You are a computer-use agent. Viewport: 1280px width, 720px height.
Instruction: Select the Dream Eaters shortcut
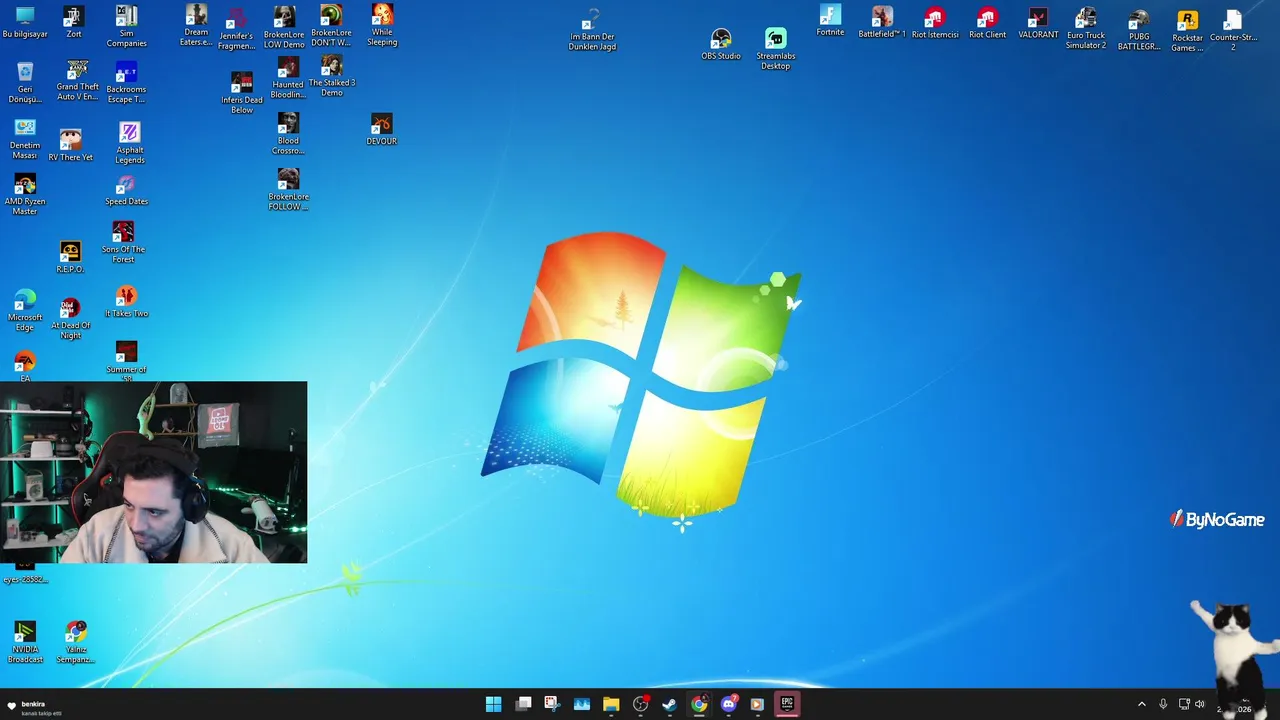click(196, 25)
